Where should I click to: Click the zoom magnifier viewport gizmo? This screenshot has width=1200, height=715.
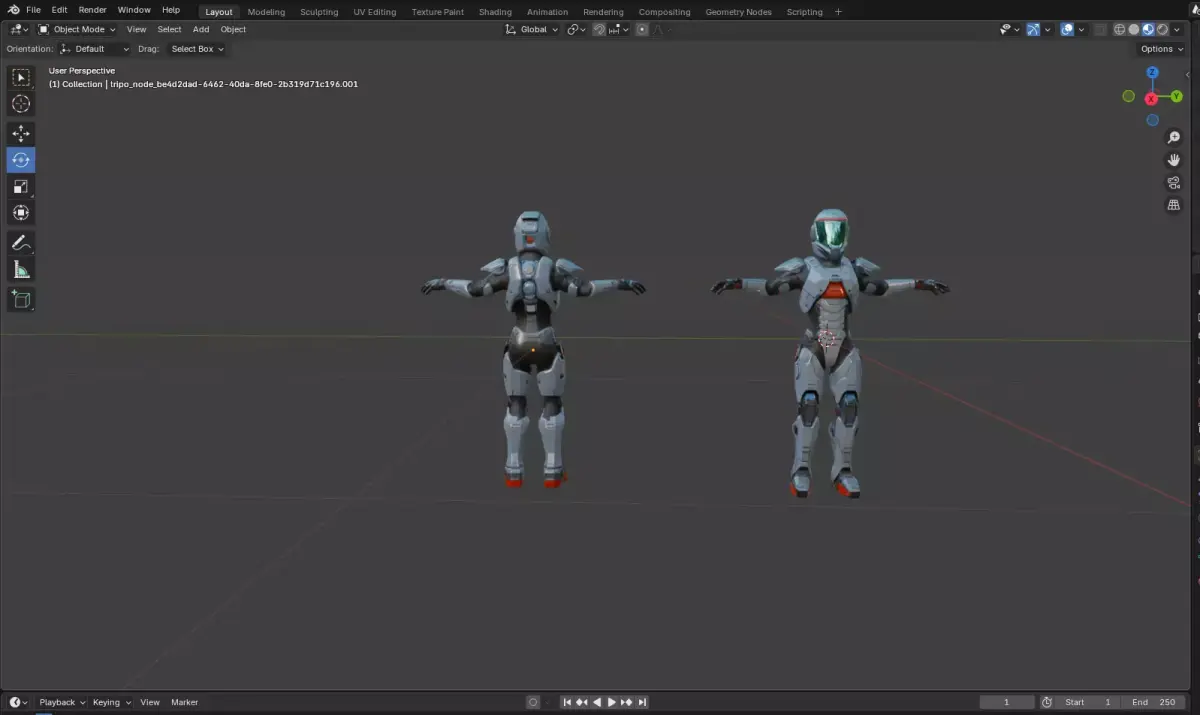[1174, 138]
